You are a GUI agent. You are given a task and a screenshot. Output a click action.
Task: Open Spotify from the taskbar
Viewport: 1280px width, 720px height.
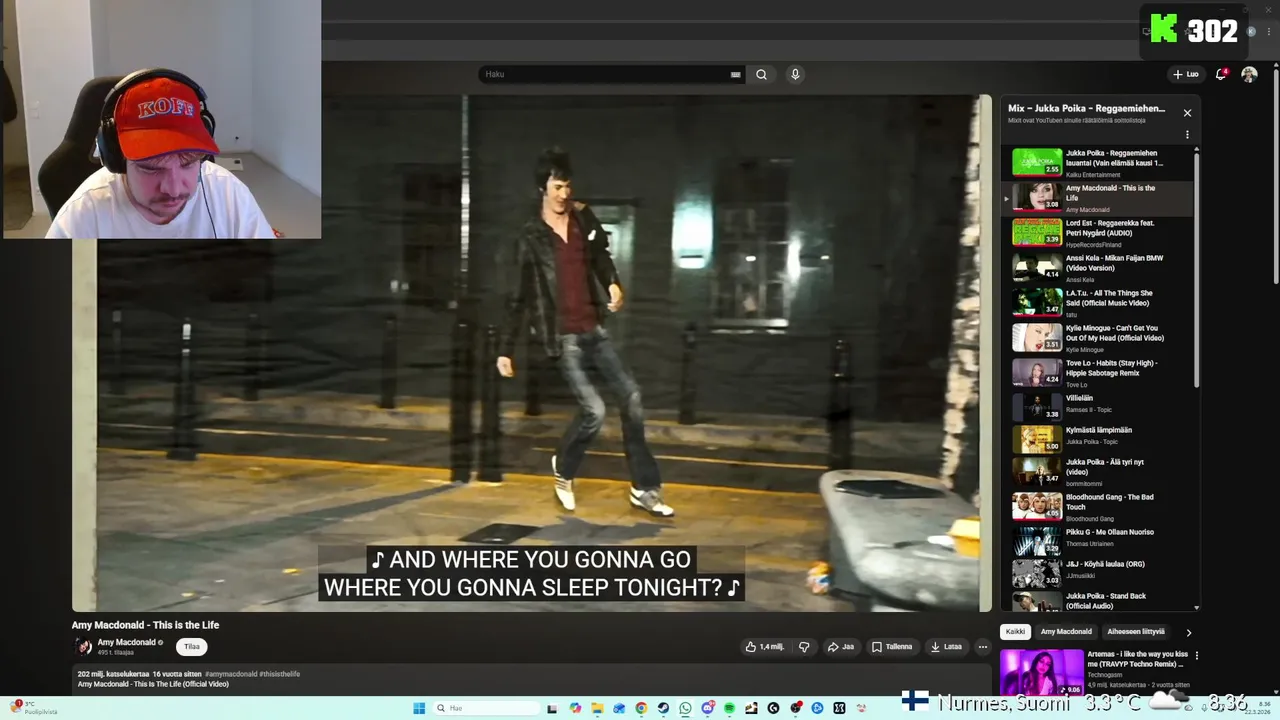click(x=729, y=708)
